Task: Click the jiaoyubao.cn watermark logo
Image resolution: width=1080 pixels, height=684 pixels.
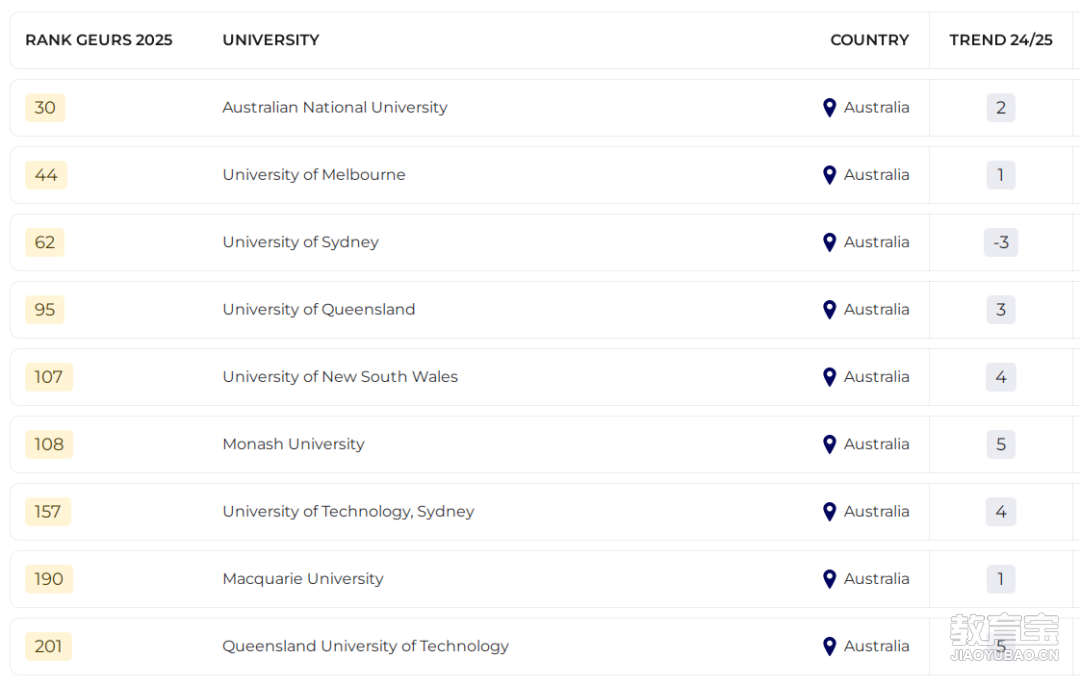Action: [1004, 637]
